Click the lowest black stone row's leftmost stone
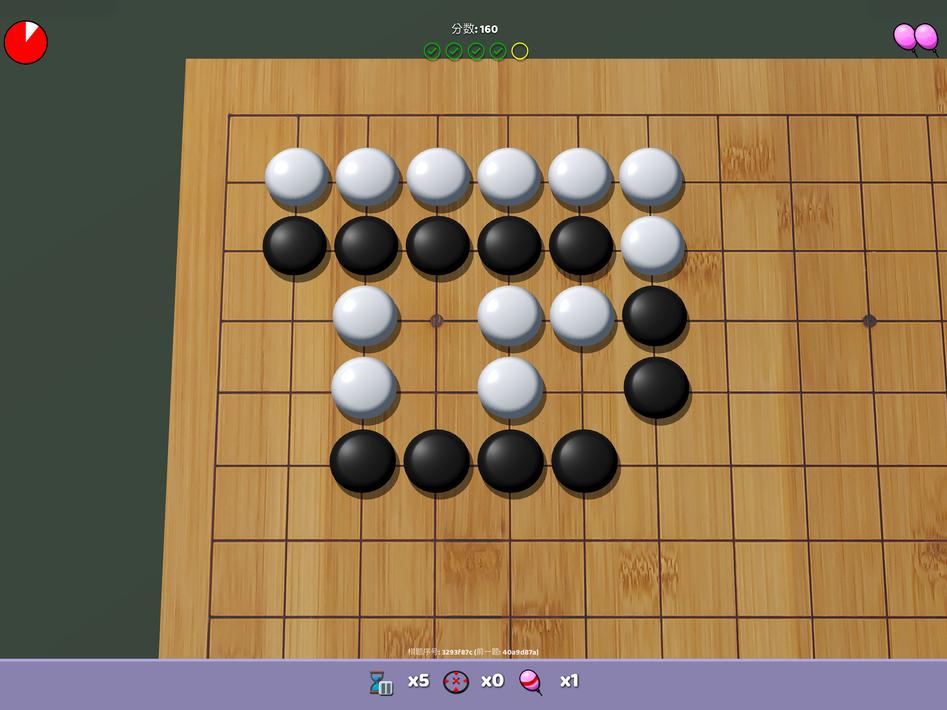The image size is (947, 710). 362,460
